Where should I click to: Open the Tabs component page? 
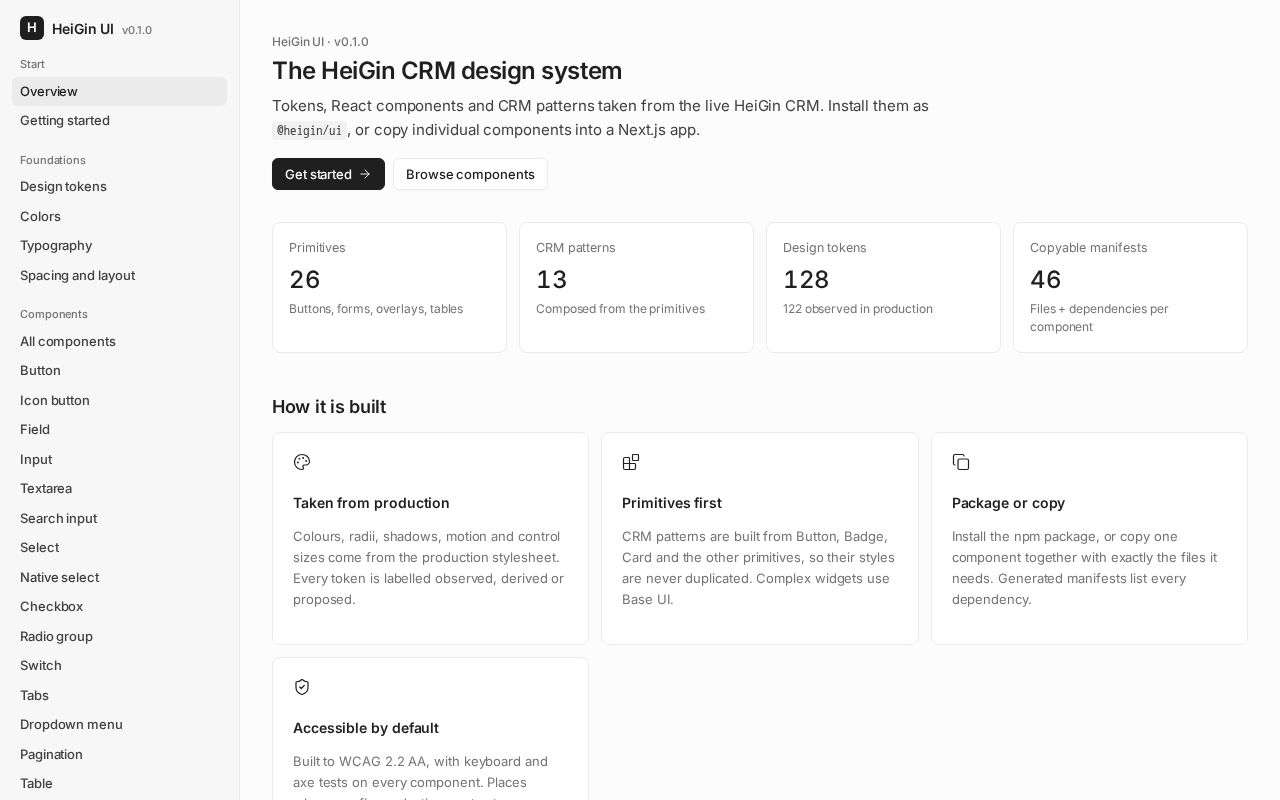pos(119,695)
